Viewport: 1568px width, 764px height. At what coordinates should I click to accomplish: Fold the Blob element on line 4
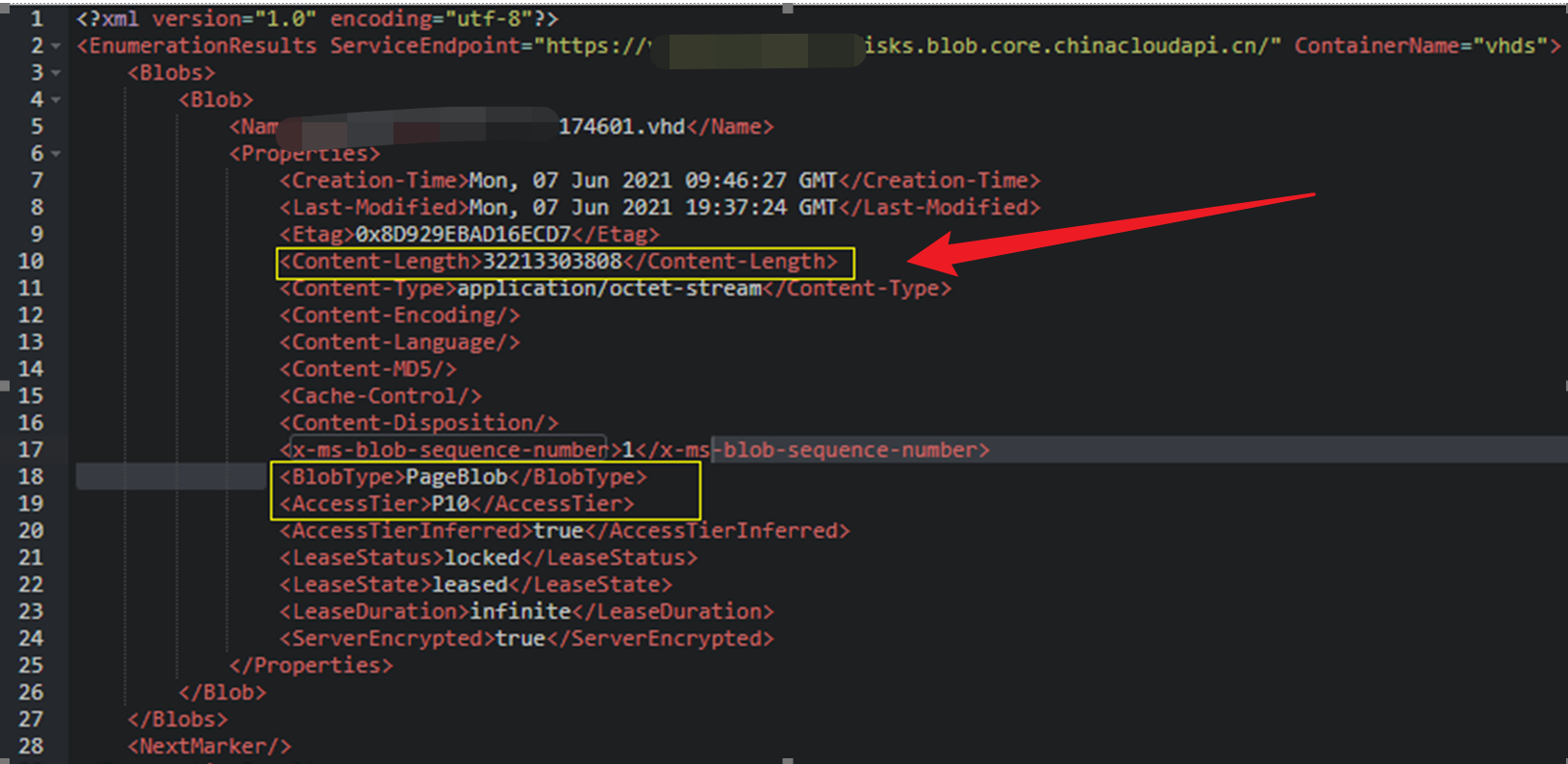(56, 100)
